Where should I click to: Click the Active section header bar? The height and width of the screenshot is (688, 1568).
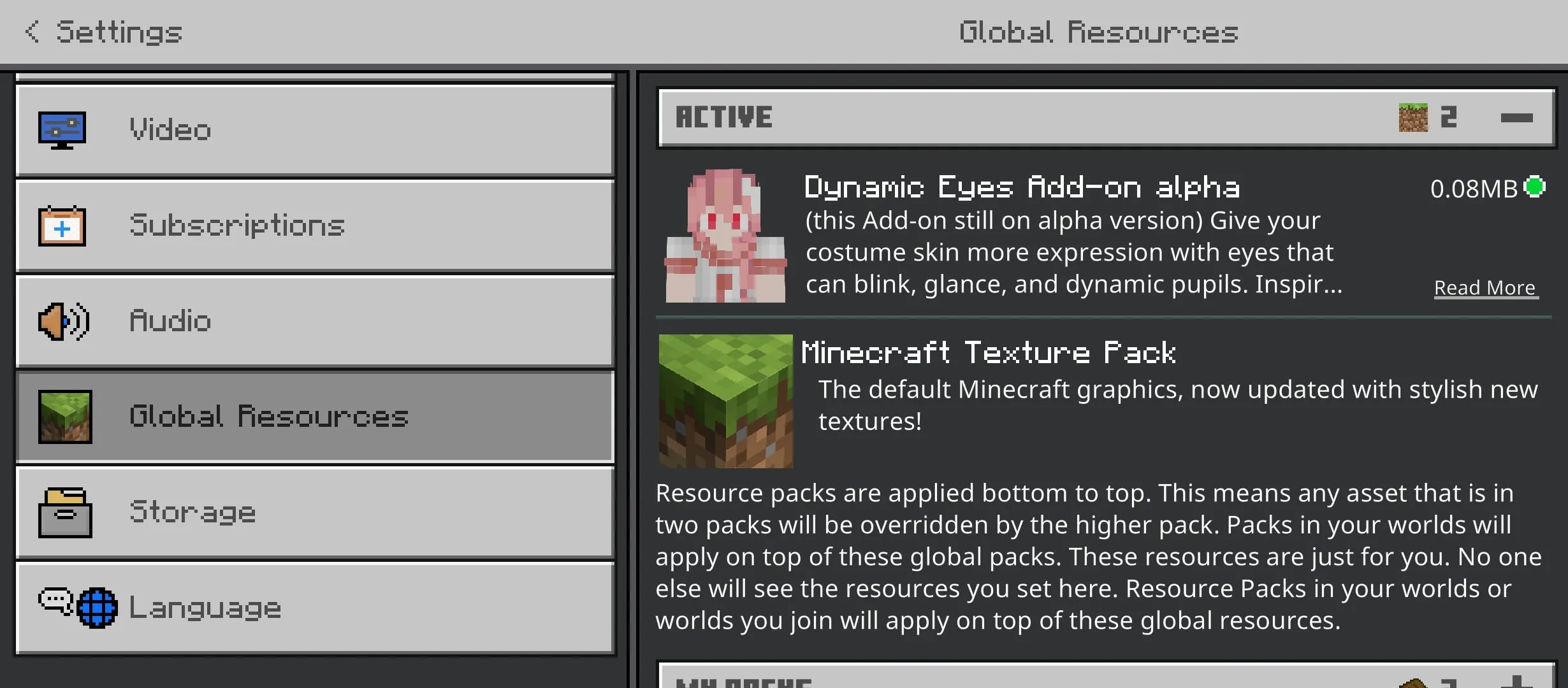[x=1107, y=118]
